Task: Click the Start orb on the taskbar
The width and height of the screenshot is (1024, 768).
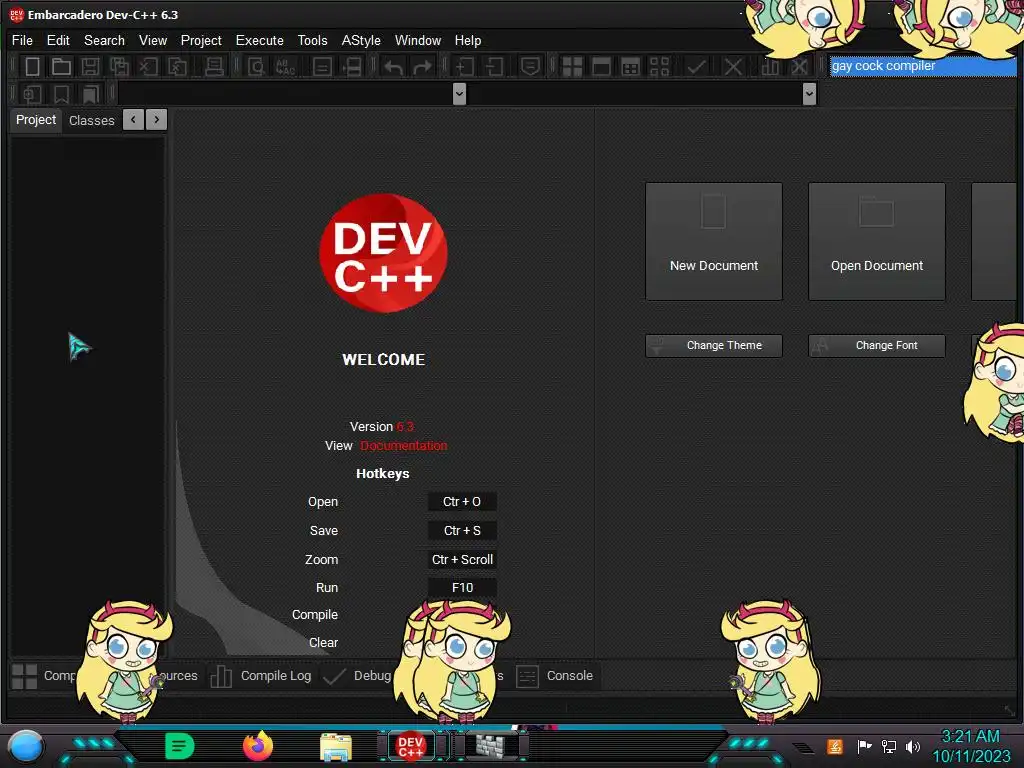Action: coord(26,746)
